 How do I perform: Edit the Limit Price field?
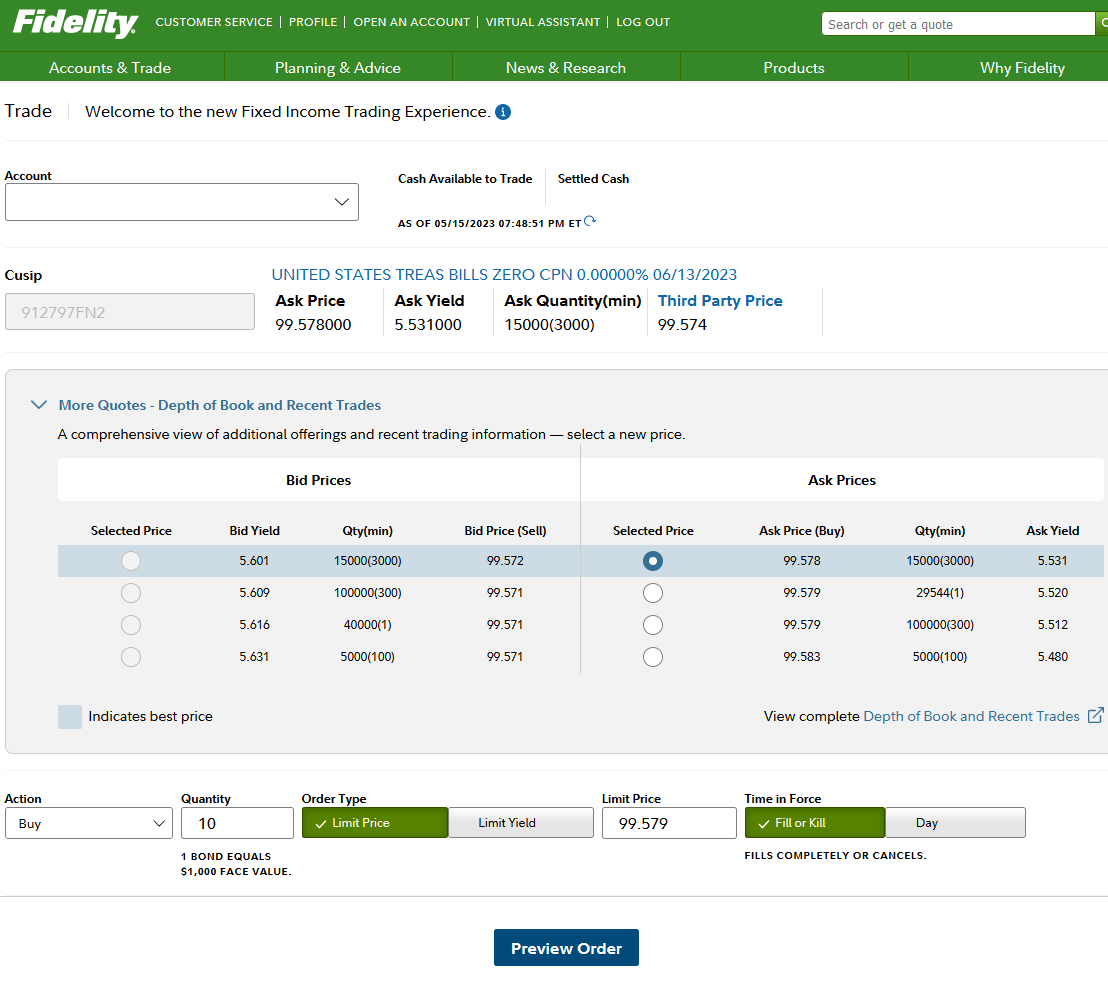(x=669, y=823)
